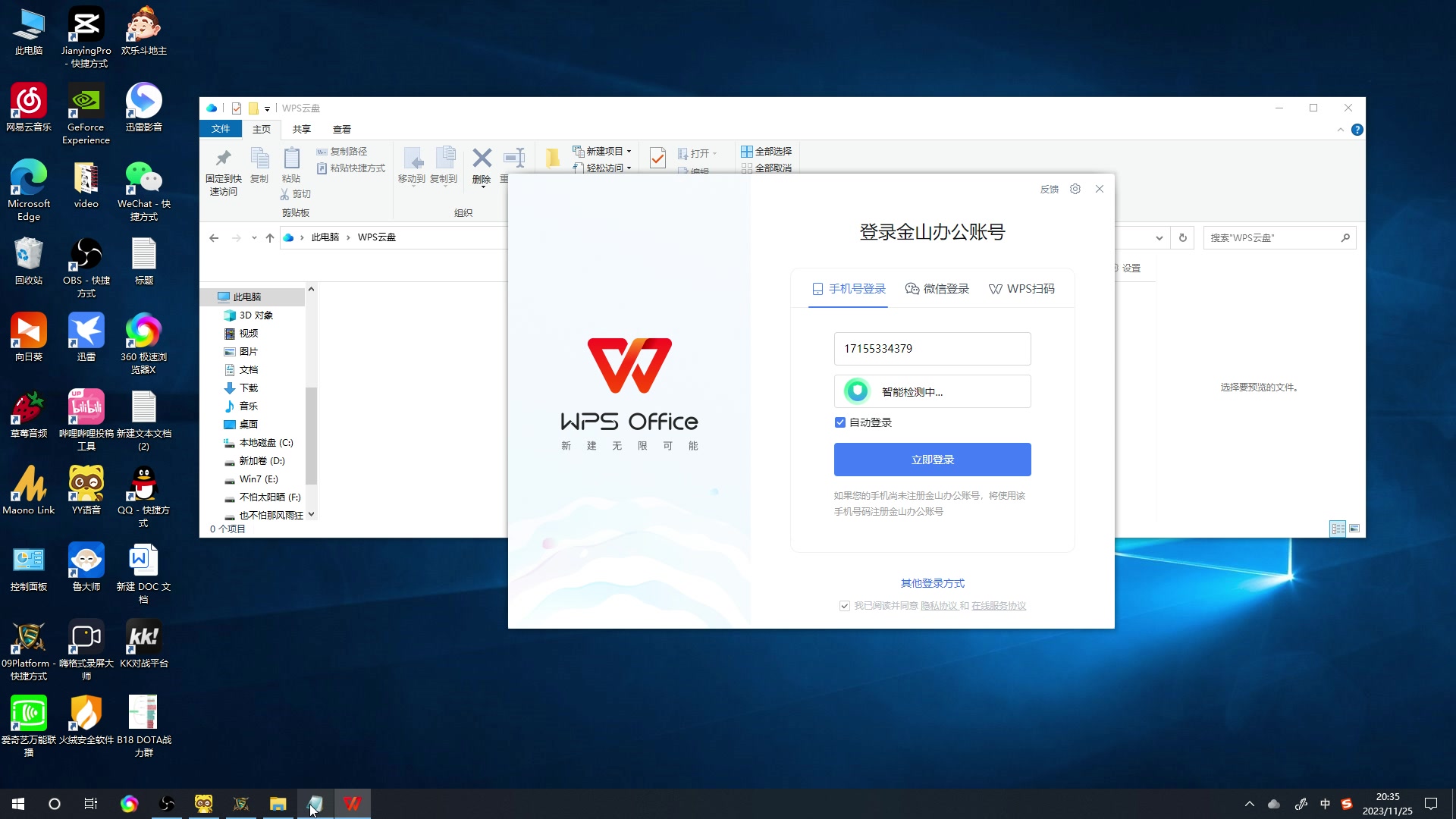Click the 智能检测中 verification slider box
Viewport: 1456px width, 819px height.
(932, 391)
